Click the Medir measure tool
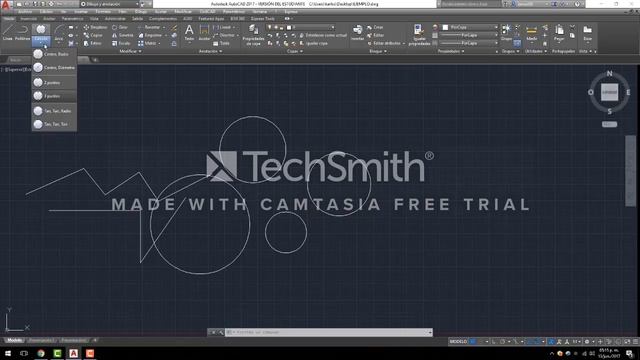The height and width of the screenshot is (360, 640). [531, 33]
